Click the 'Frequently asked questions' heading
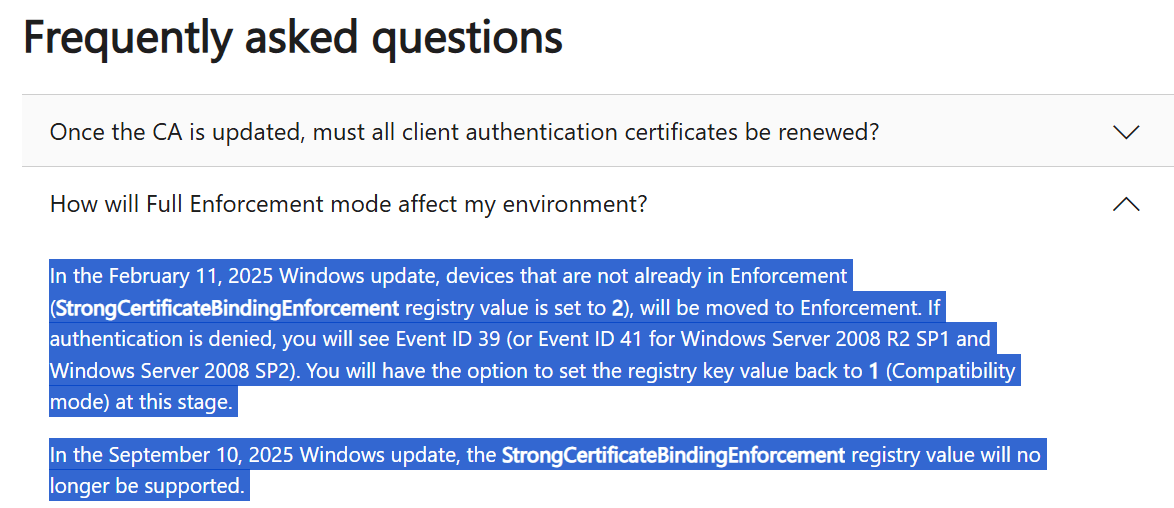This screenshot has height=508, width=1174. pos(292,37)
